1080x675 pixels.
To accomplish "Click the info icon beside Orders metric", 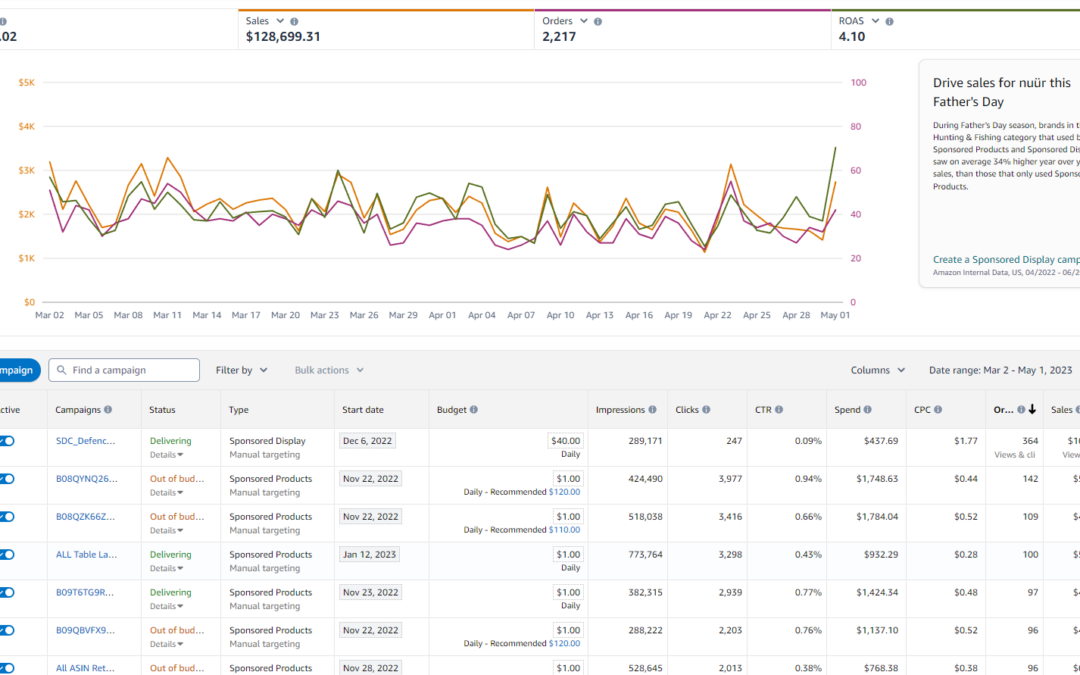I will (598, 21).
